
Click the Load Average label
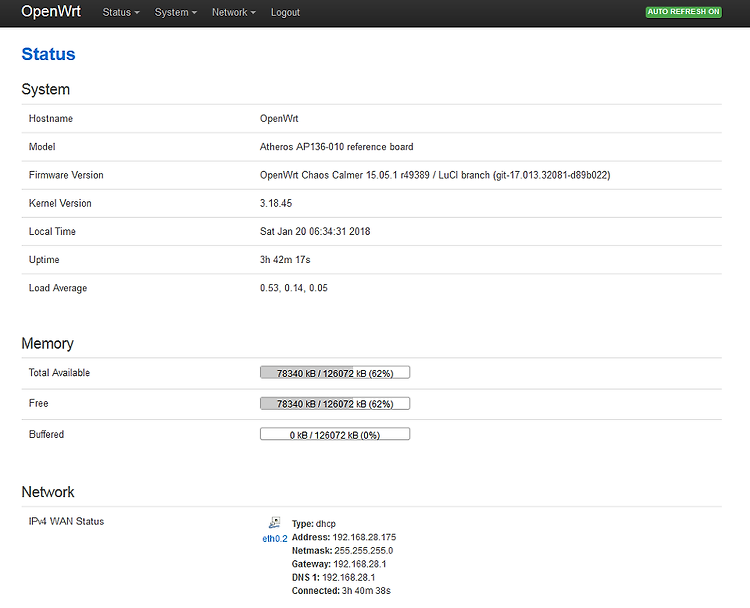58,288
